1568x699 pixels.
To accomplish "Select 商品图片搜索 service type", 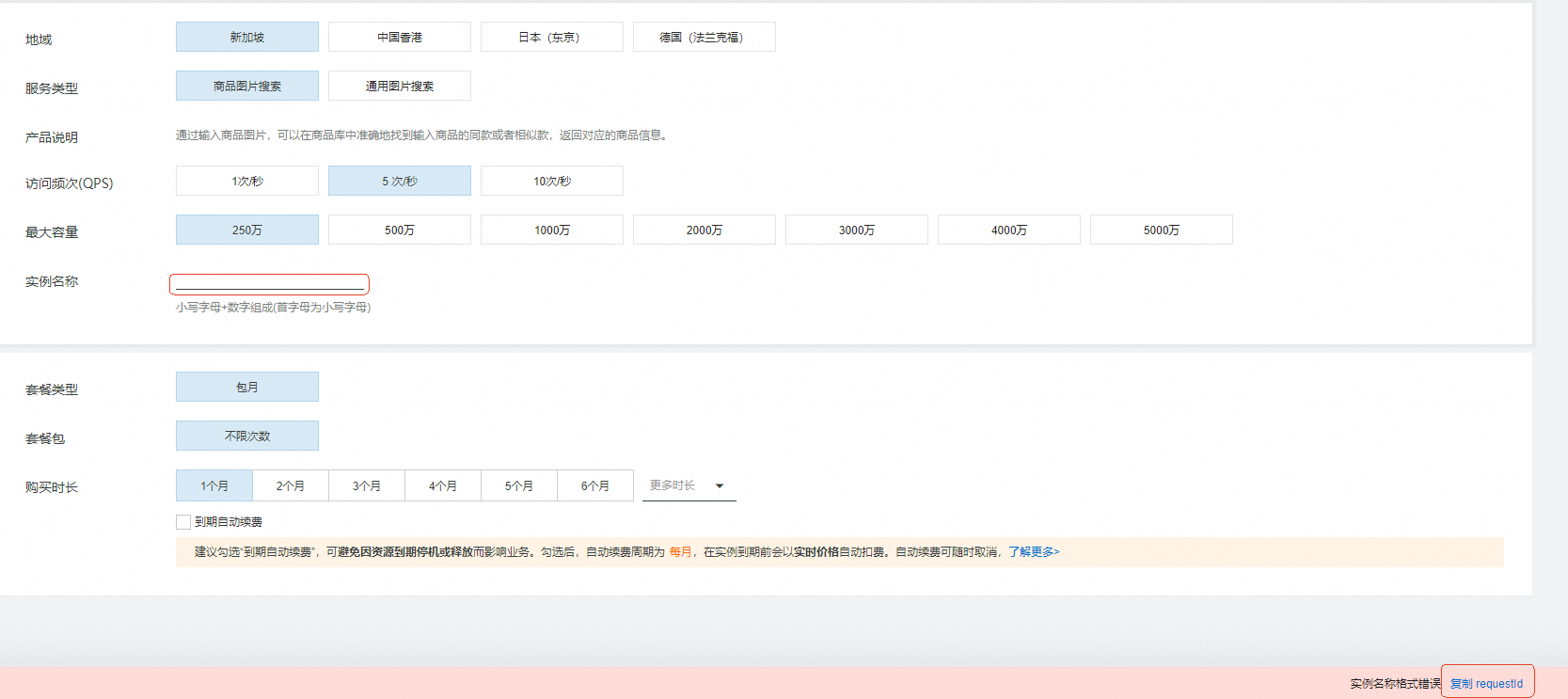I will click(247, 86).
